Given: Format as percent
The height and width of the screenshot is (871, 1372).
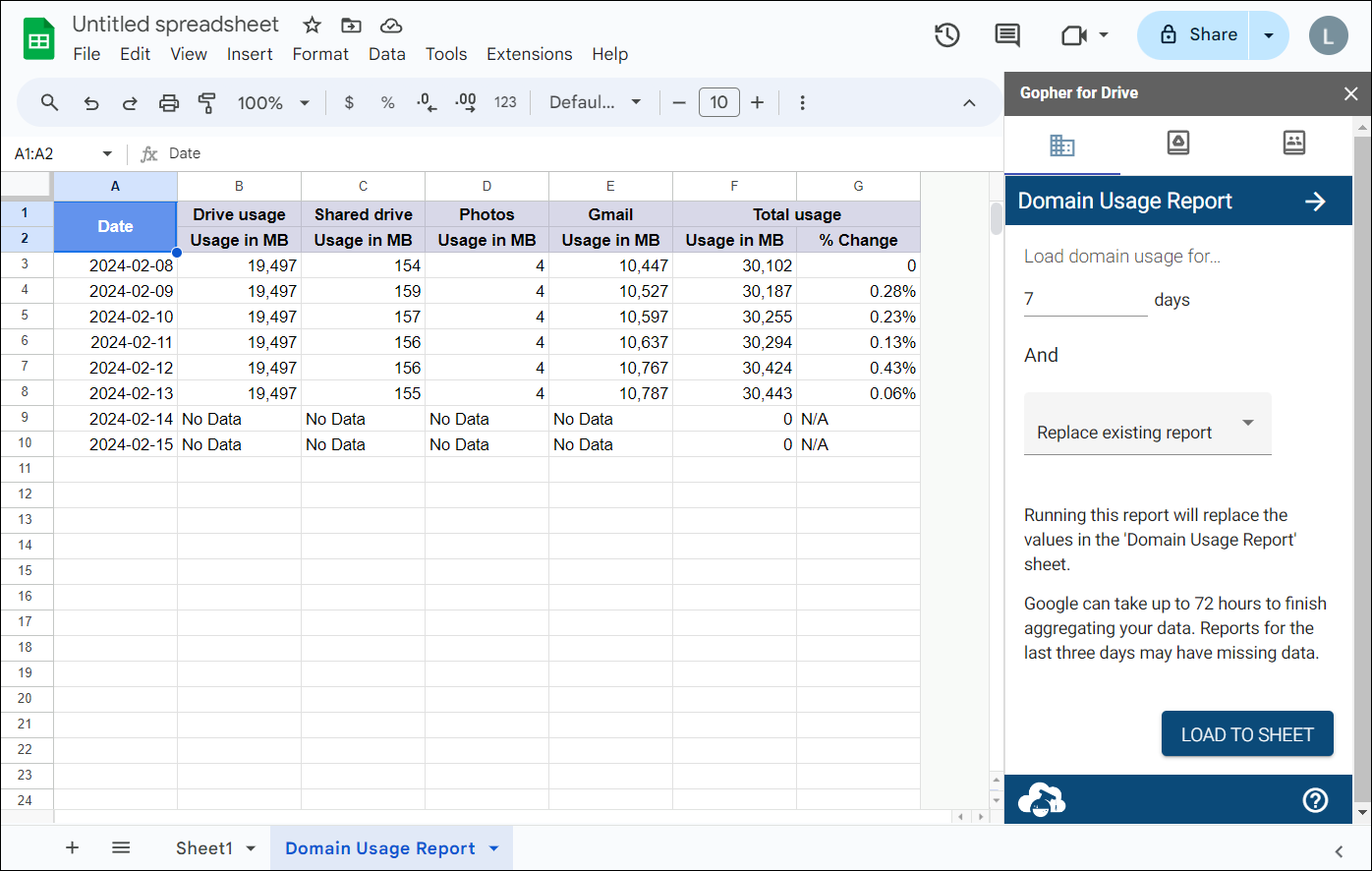Looking at the screenshot, I should click(388, 102).
